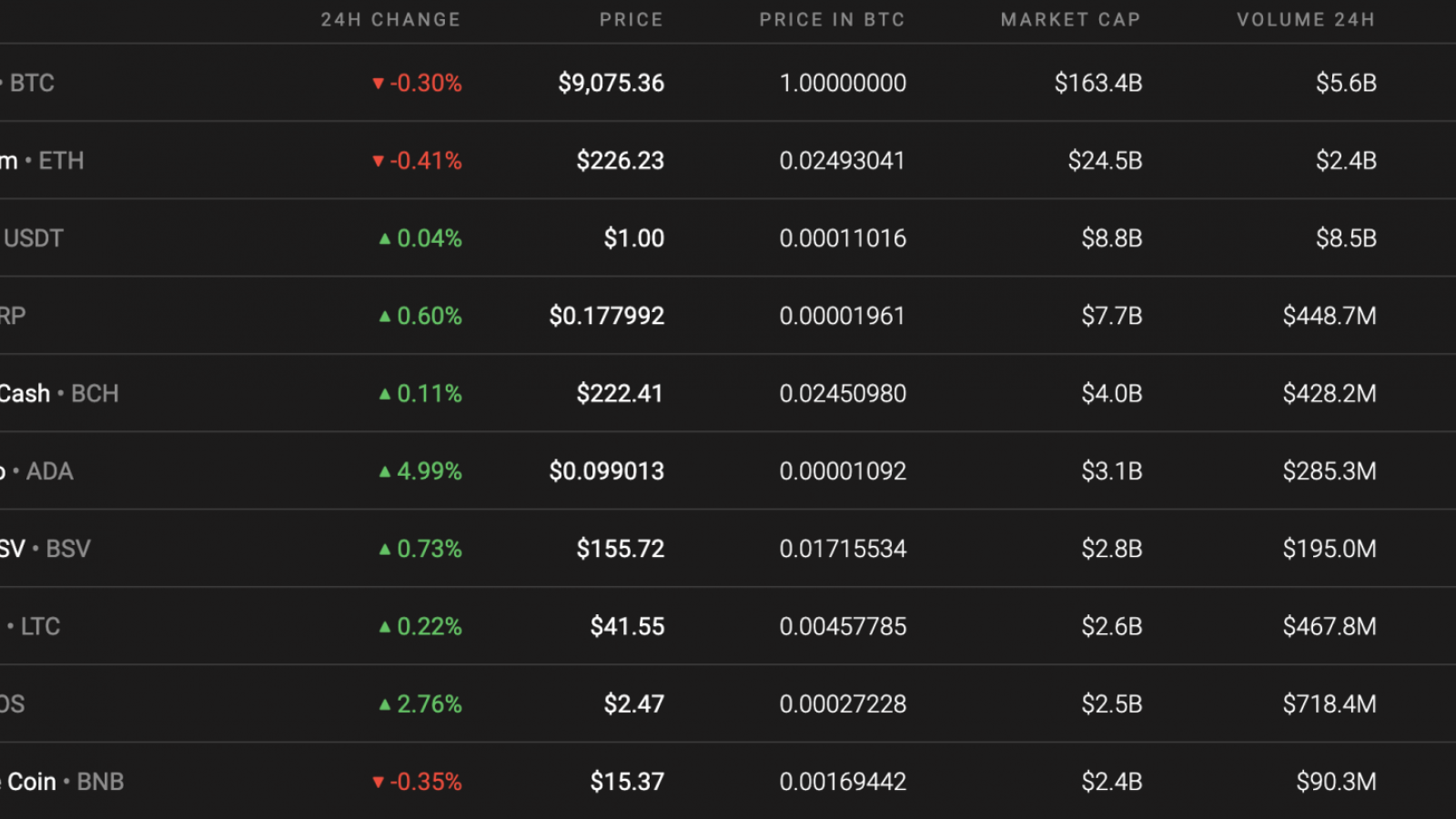The width and height of the screenshot is (1456, 819).
Task: Click BTC market cap $163.4B
Action: 1098,83
